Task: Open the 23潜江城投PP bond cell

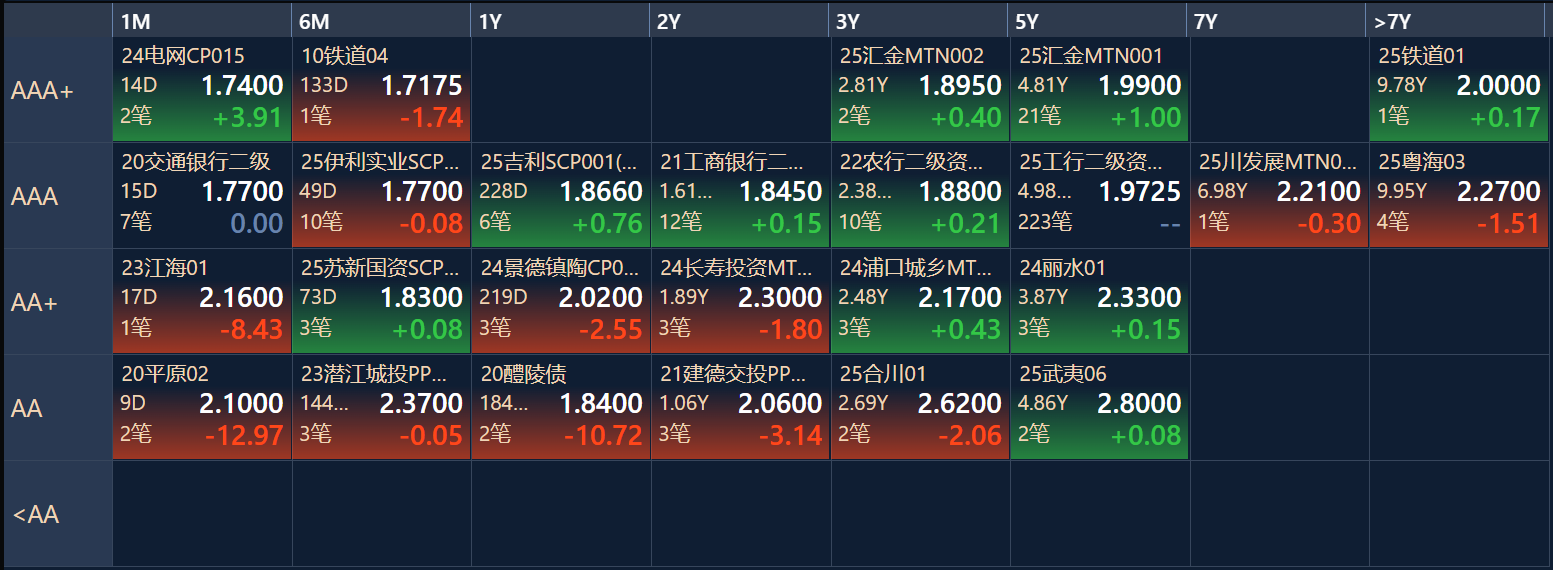Action: point(381,408)
